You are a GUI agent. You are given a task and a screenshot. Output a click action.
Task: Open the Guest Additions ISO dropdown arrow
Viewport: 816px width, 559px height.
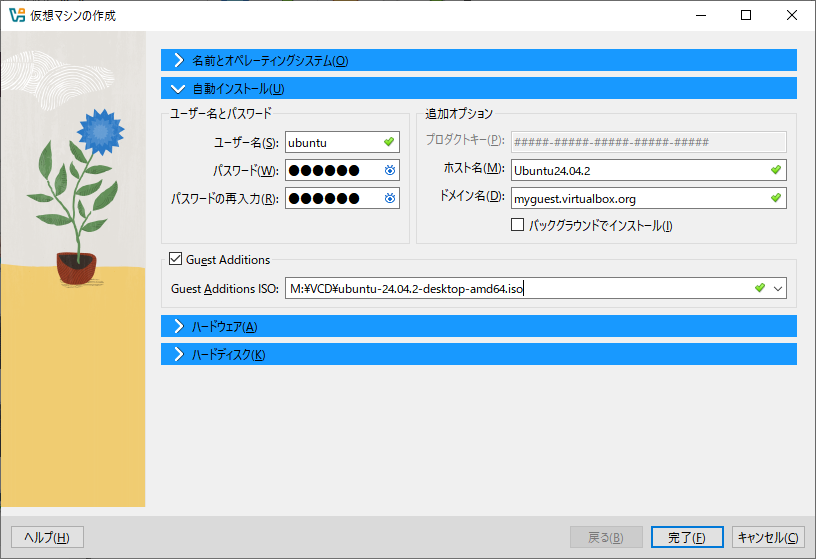point(778,288)
